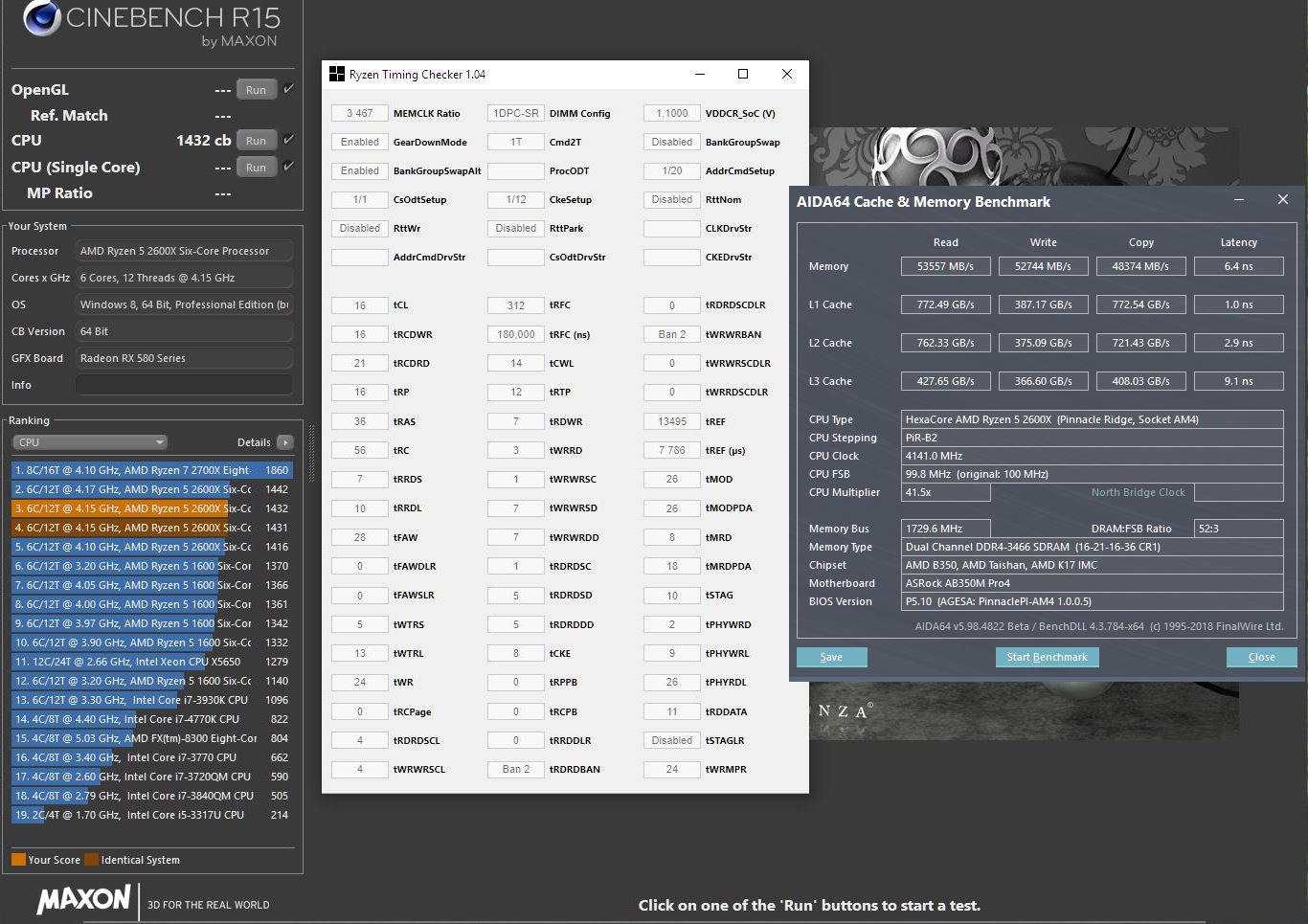1308x924 pixels.
Task: Click the L3 Cache Copy value
Action: coord(1140,381)
